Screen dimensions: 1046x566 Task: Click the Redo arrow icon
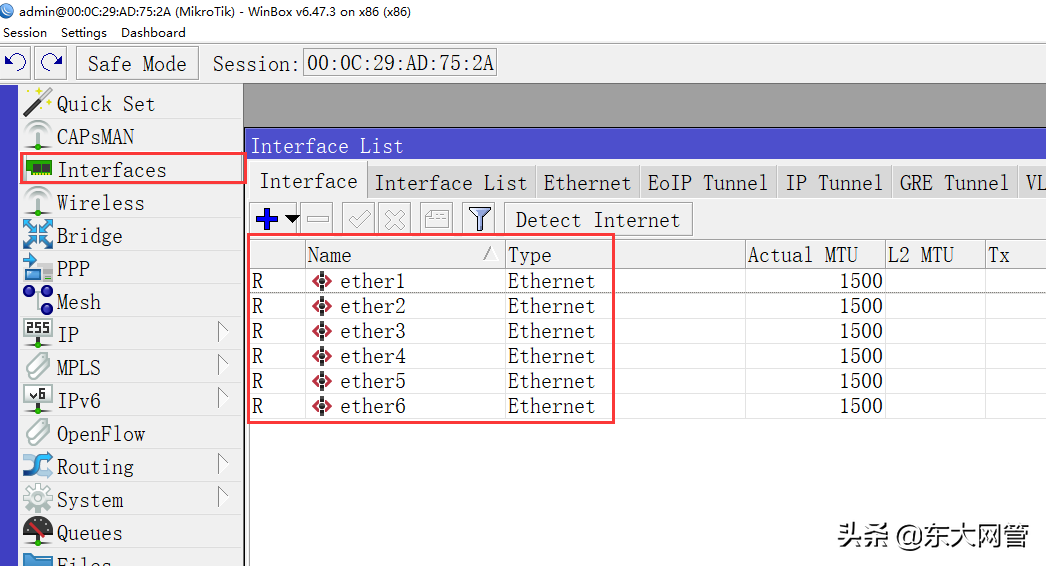(51, 63)
